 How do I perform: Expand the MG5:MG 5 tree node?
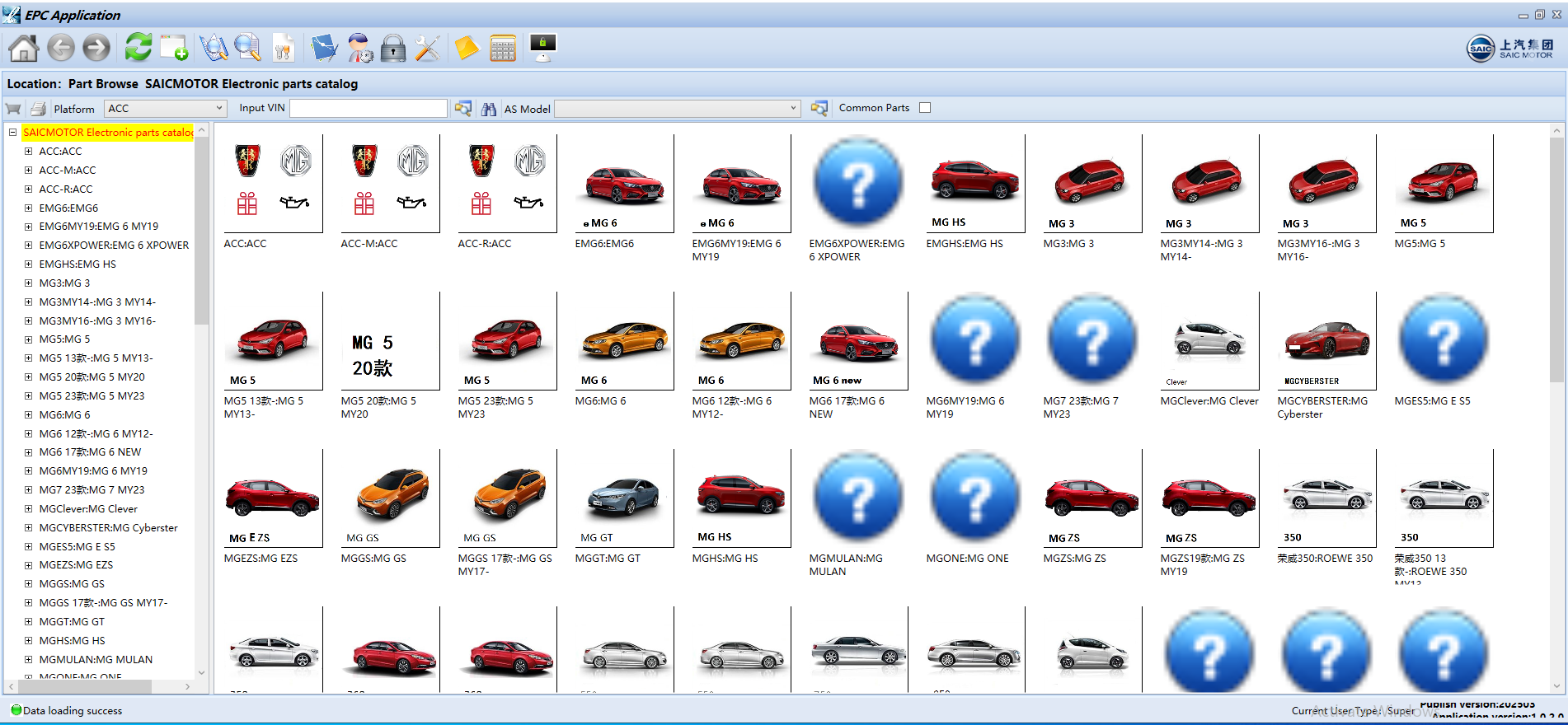(28, 339)
